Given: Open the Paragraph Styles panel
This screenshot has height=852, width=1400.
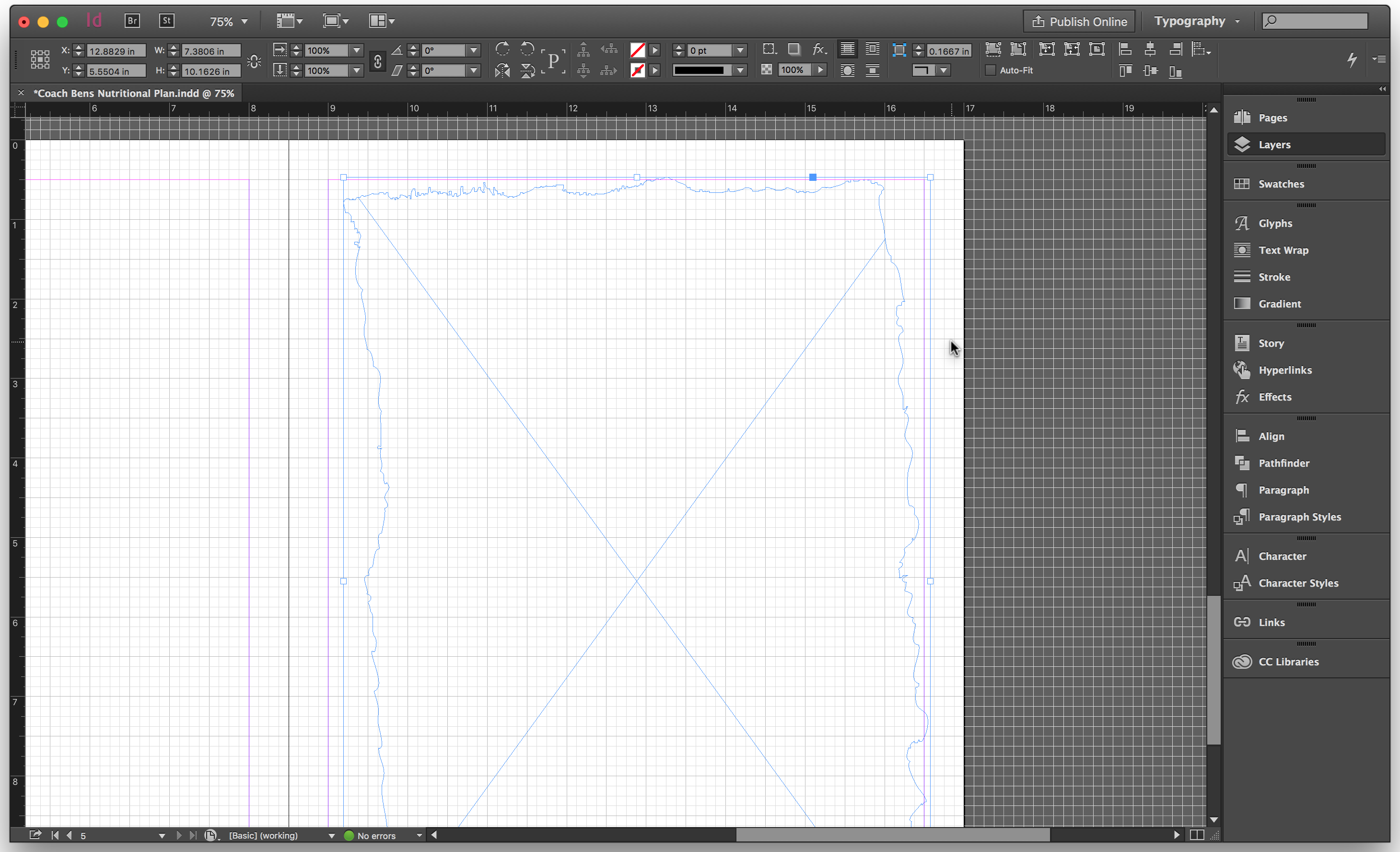Looking at the screenshot, I should pos(1298,517).
